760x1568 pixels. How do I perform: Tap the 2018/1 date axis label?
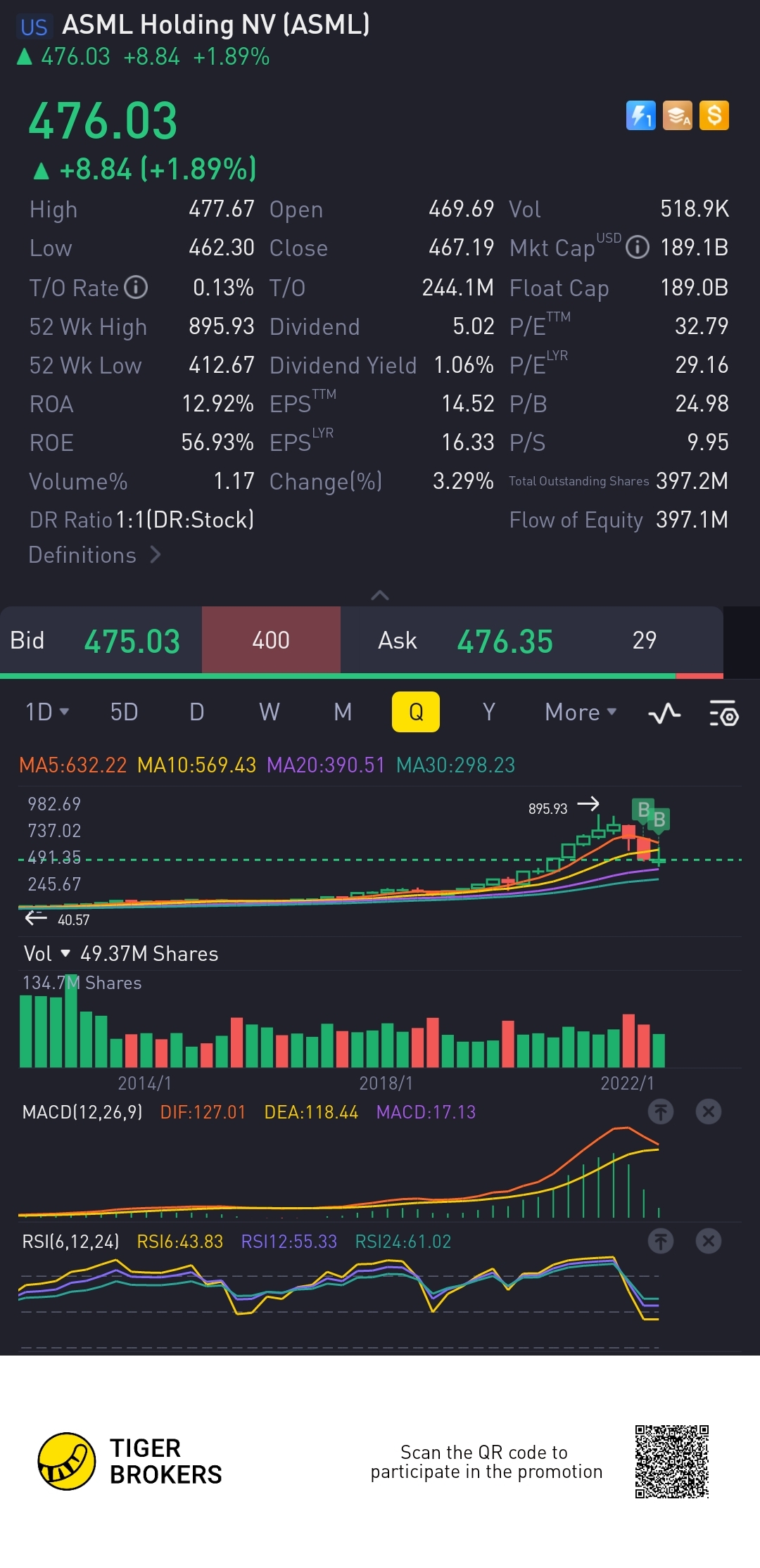pos(386,1083)
